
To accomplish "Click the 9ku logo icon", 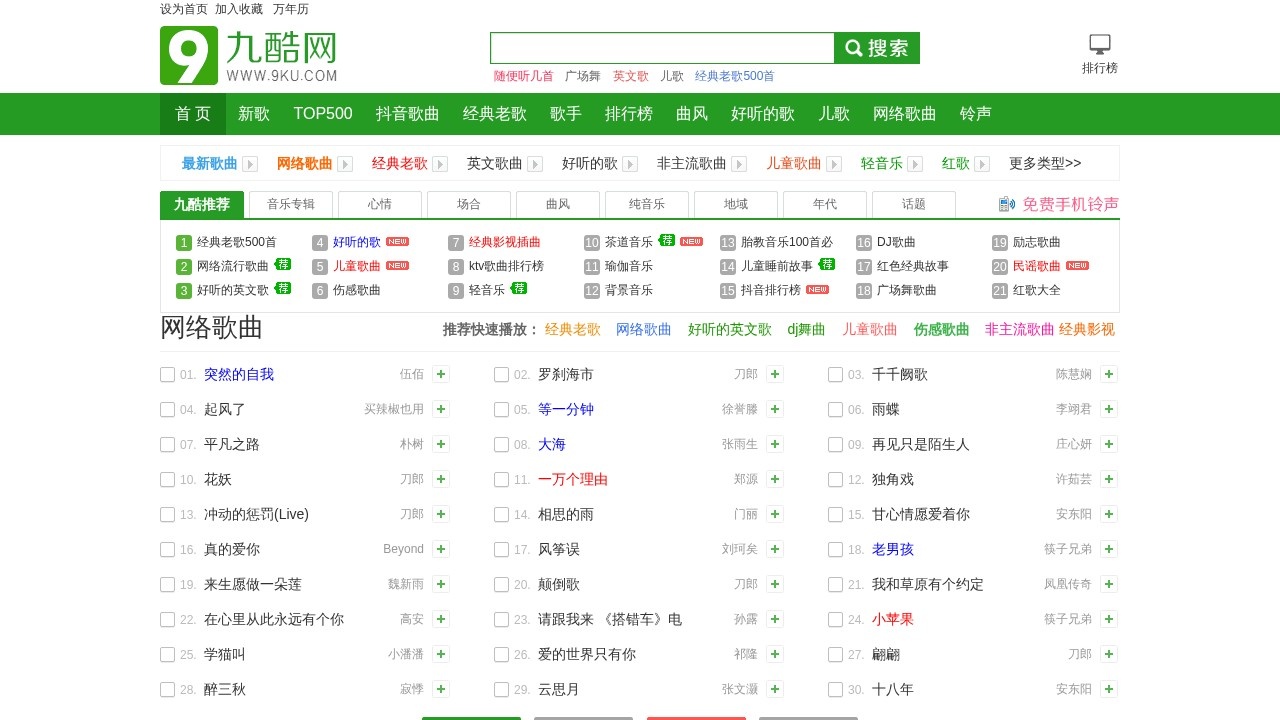I will click(x=188, y=55).
